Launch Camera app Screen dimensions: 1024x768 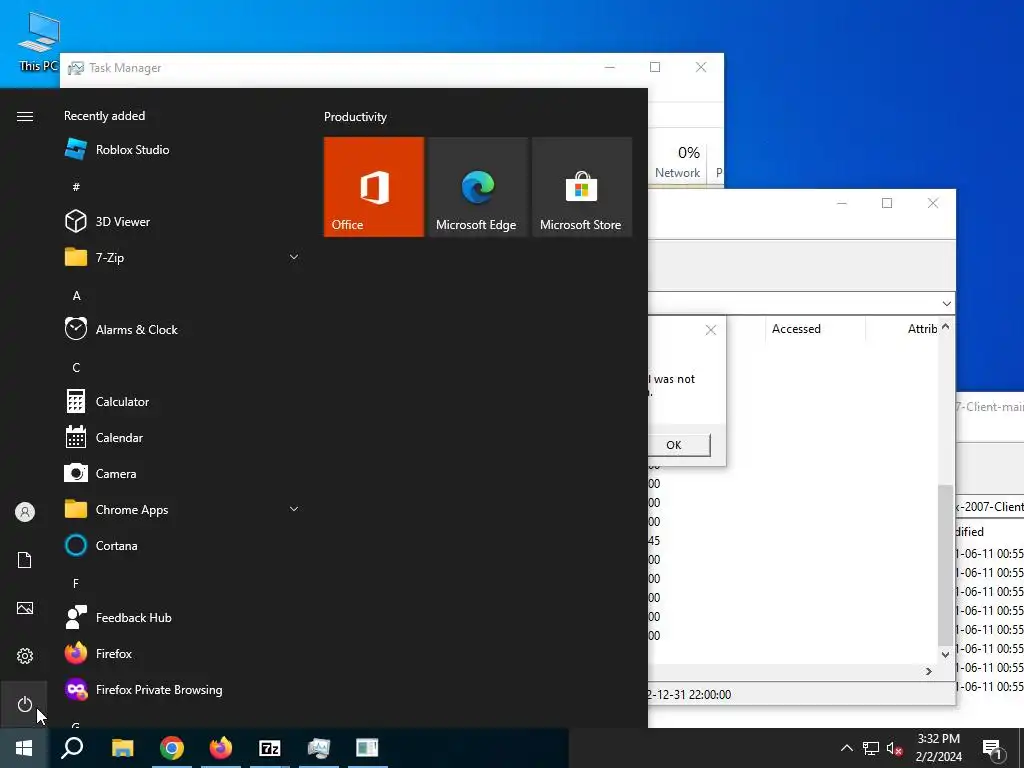[183, 473]
